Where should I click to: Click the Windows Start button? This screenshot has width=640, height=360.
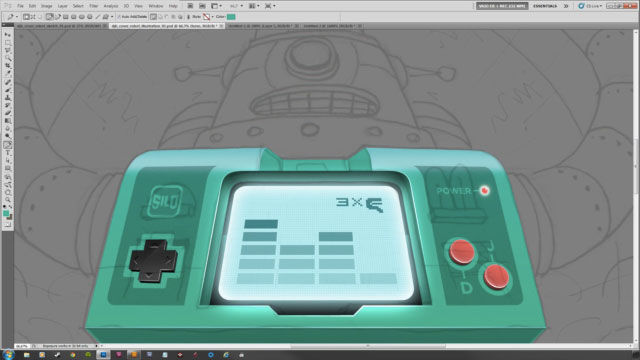coord(8,355)
